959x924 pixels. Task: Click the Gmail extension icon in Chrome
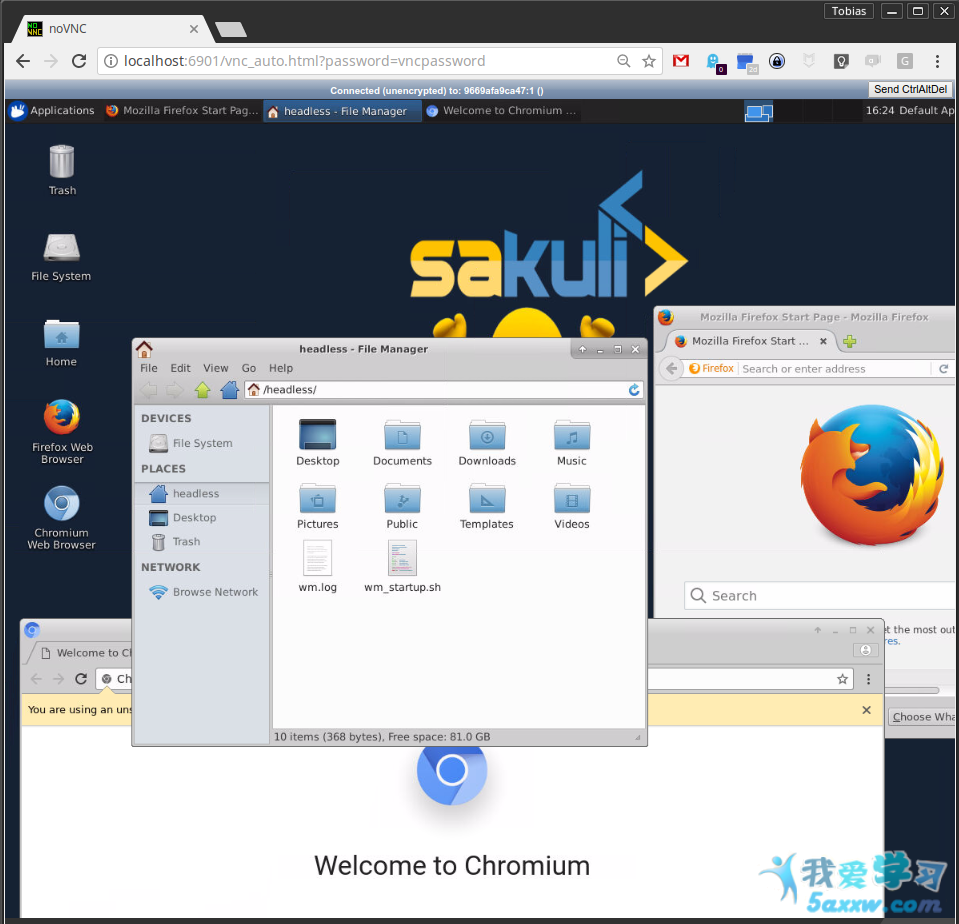point(681,61)
